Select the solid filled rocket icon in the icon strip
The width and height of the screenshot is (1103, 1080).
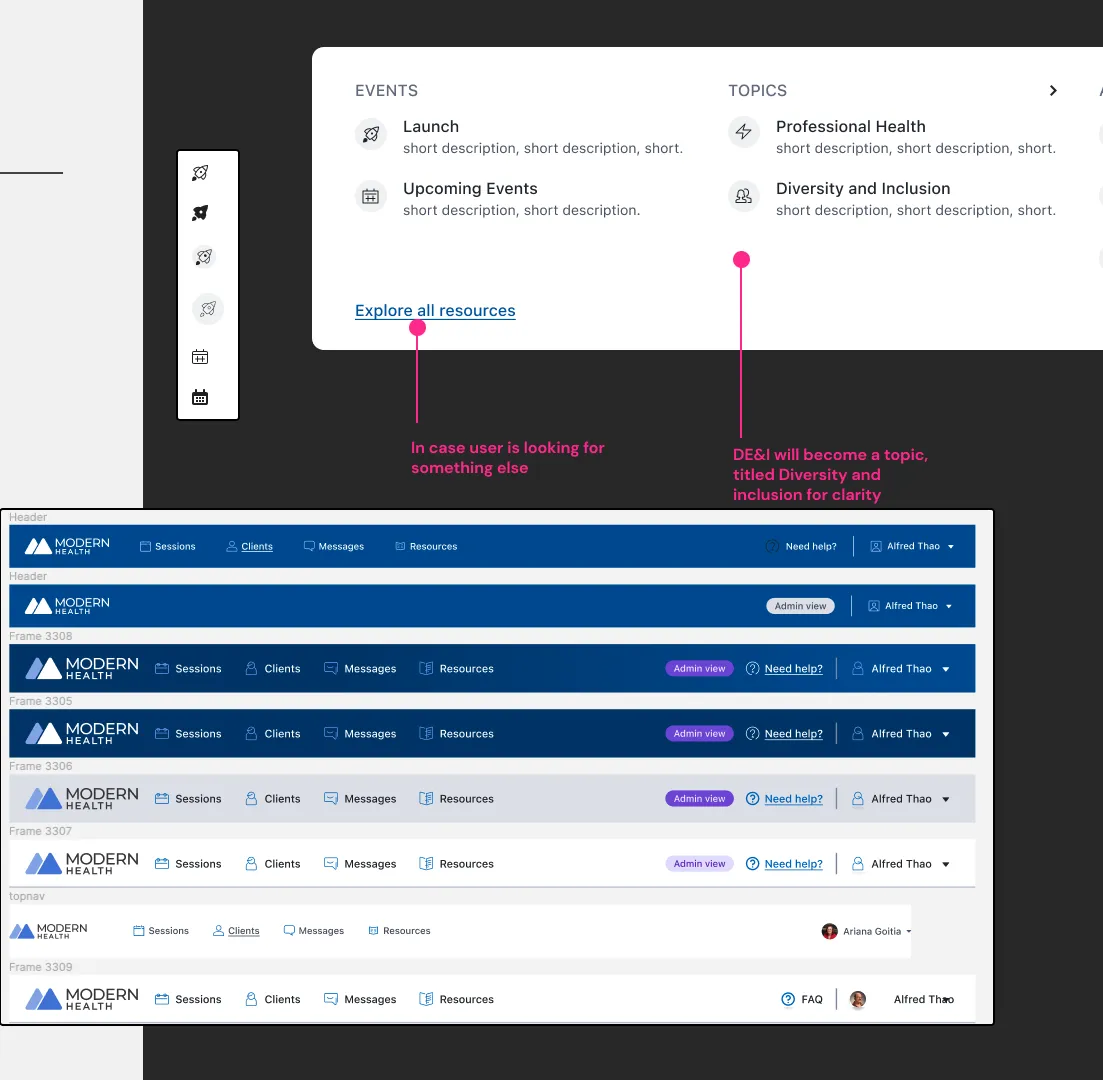point(200,212)
